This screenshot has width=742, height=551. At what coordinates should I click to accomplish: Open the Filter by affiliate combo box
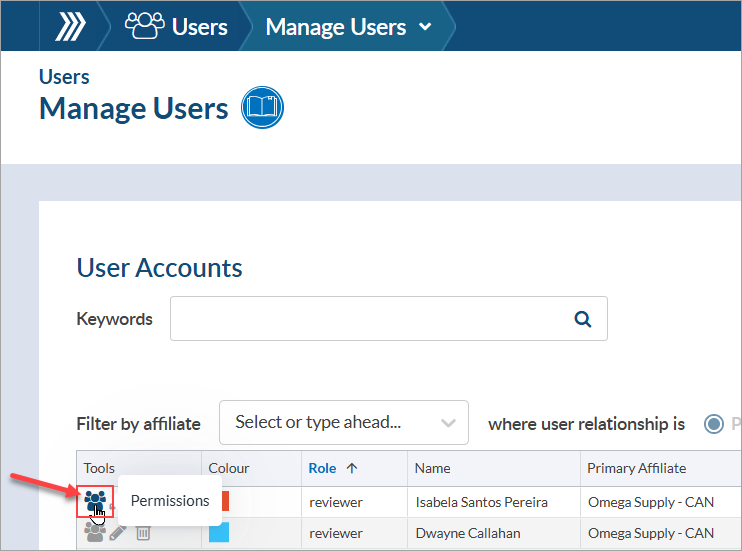(343, 422)
